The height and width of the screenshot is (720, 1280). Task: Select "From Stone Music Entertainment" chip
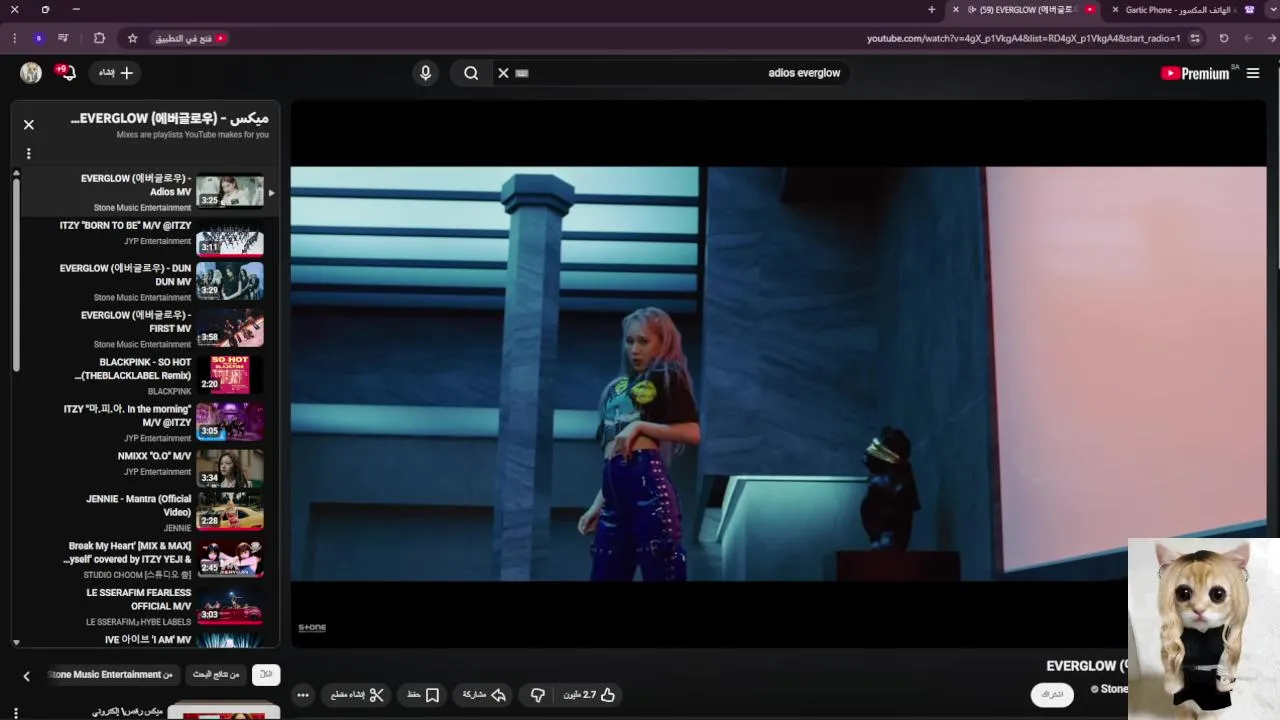pyautogui.click(x=112, y=675)
